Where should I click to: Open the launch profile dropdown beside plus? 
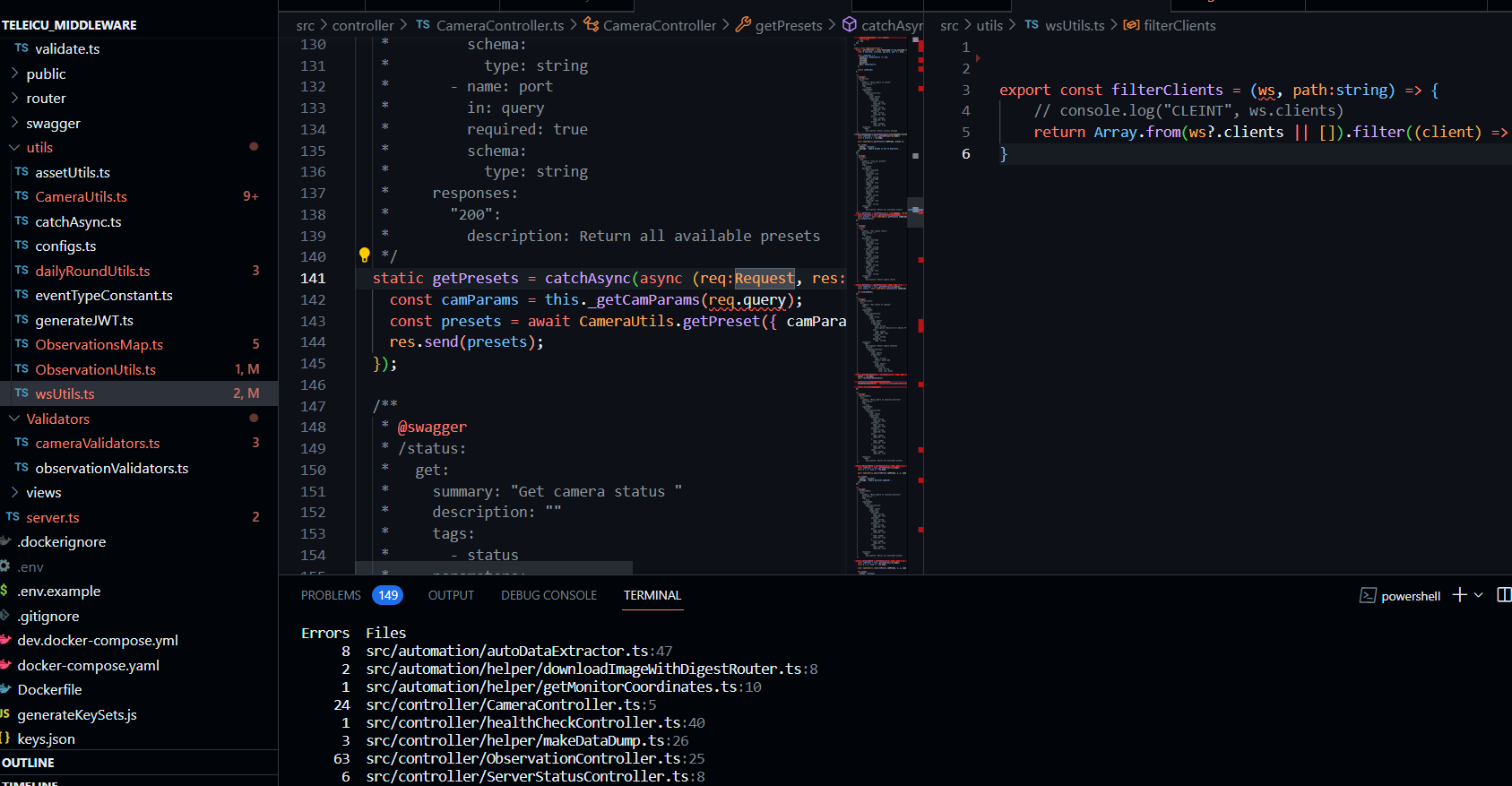(x=1479, y=595)
